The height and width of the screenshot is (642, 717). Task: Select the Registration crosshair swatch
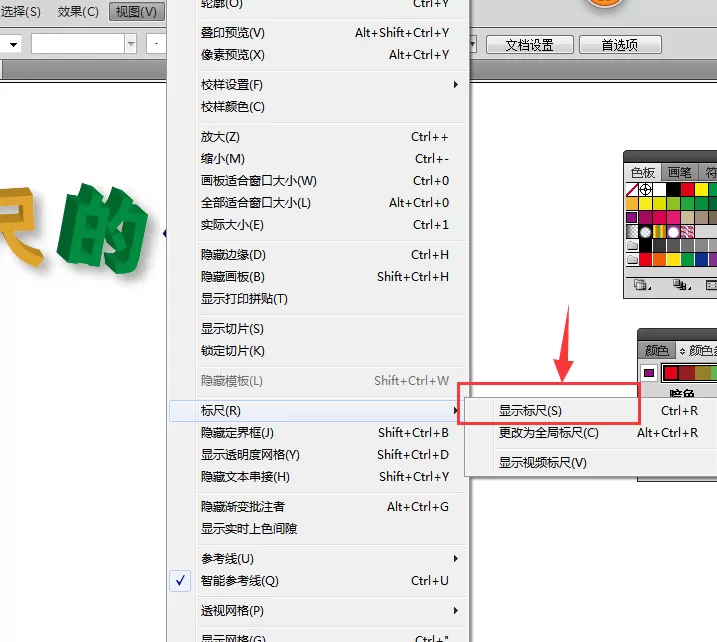645,189
